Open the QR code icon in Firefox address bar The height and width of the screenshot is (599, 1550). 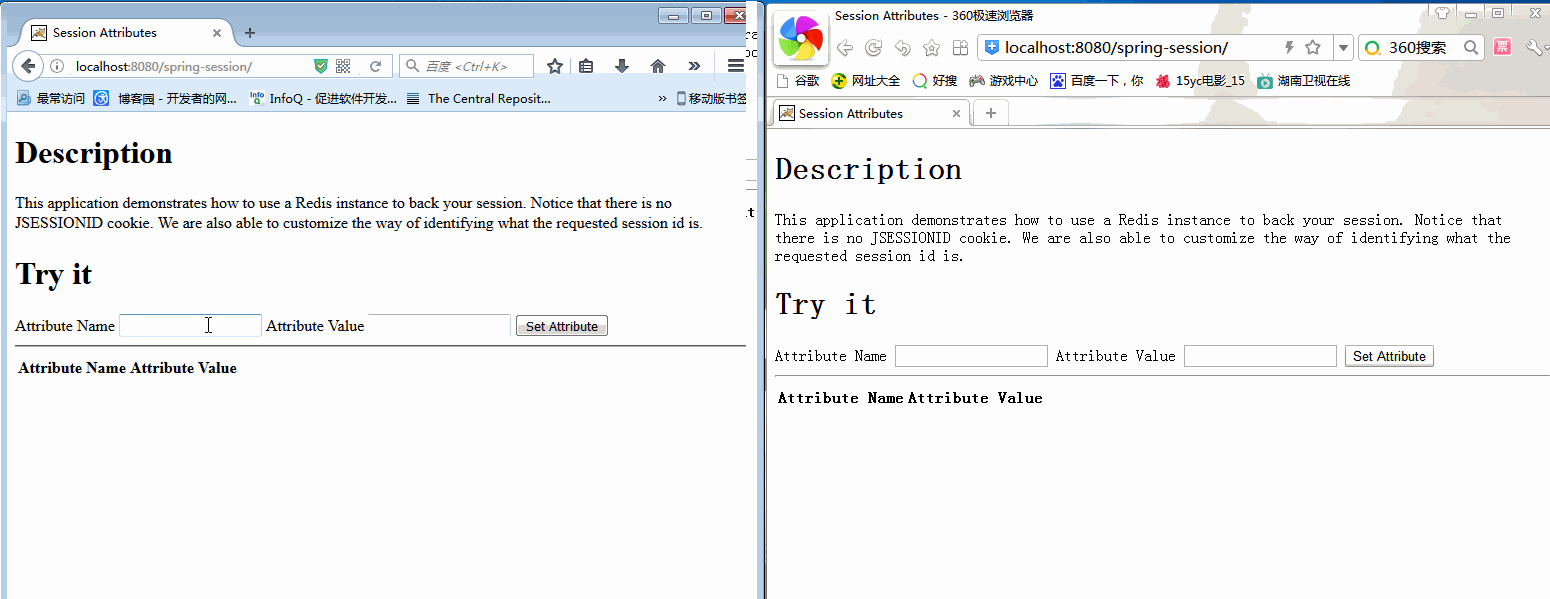[x=343, y=66]
